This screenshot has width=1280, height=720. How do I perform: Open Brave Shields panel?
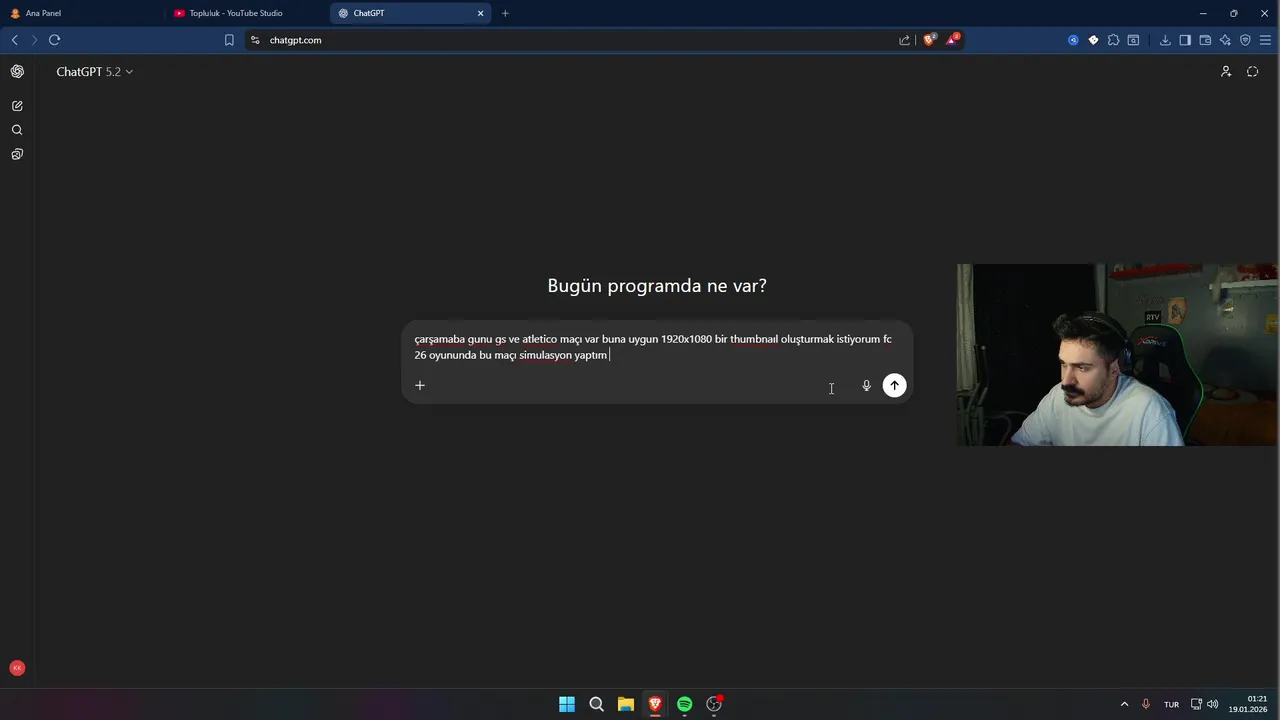[929, 40]
